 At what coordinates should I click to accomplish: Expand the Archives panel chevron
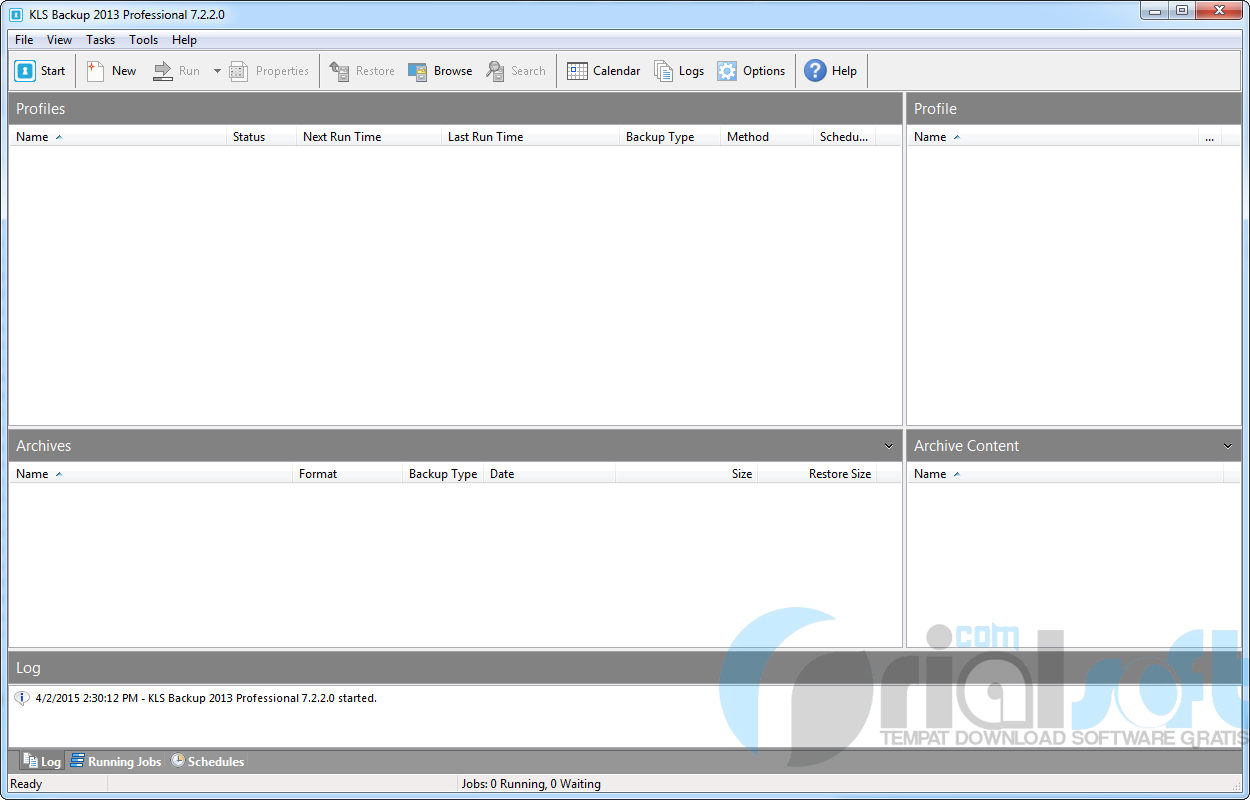pos(889,446)
